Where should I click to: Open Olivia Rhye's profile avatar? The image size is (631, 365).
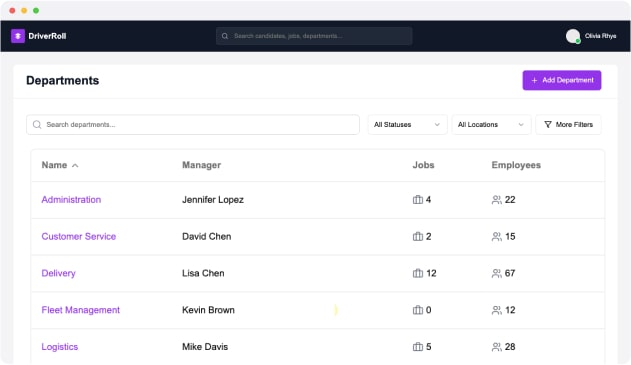click(x=573, y=36)
